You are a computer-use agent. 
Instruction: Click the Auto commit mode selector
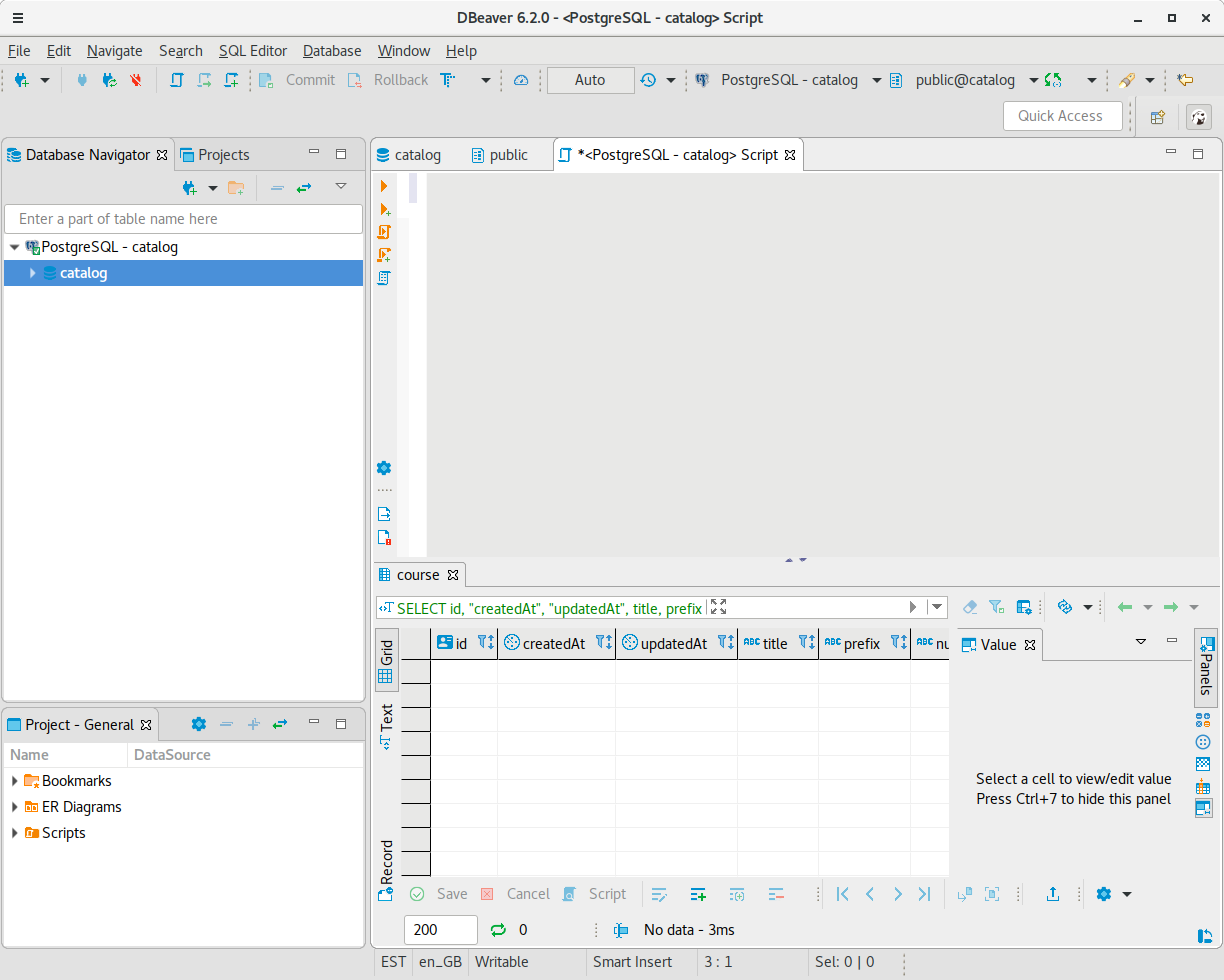tap(590, 80)
